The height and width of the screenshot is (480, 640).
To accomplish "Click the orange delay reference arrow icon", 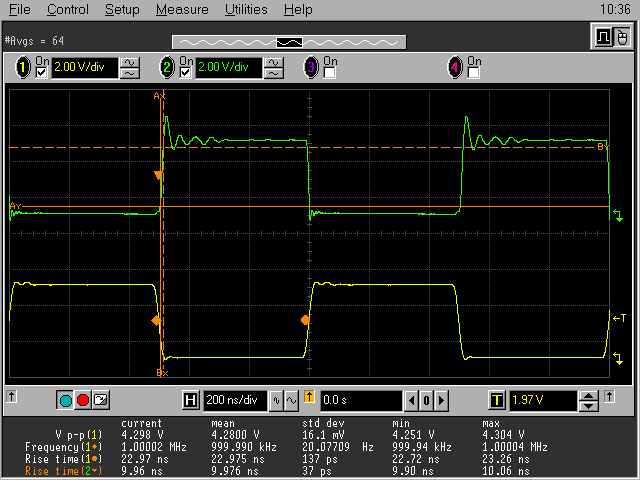I will [x=309, y=397].
